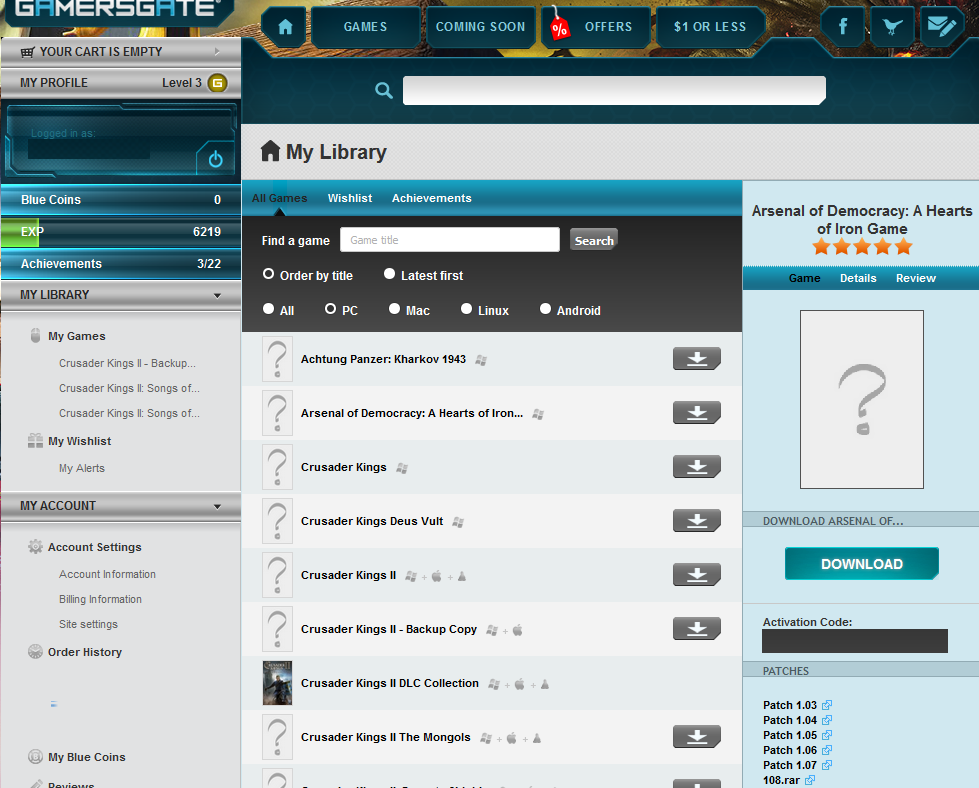This screenshot has width=979, height=788.
Task: Click download icon for Crusader Kings Deus Vult
Action: point(696,521)
